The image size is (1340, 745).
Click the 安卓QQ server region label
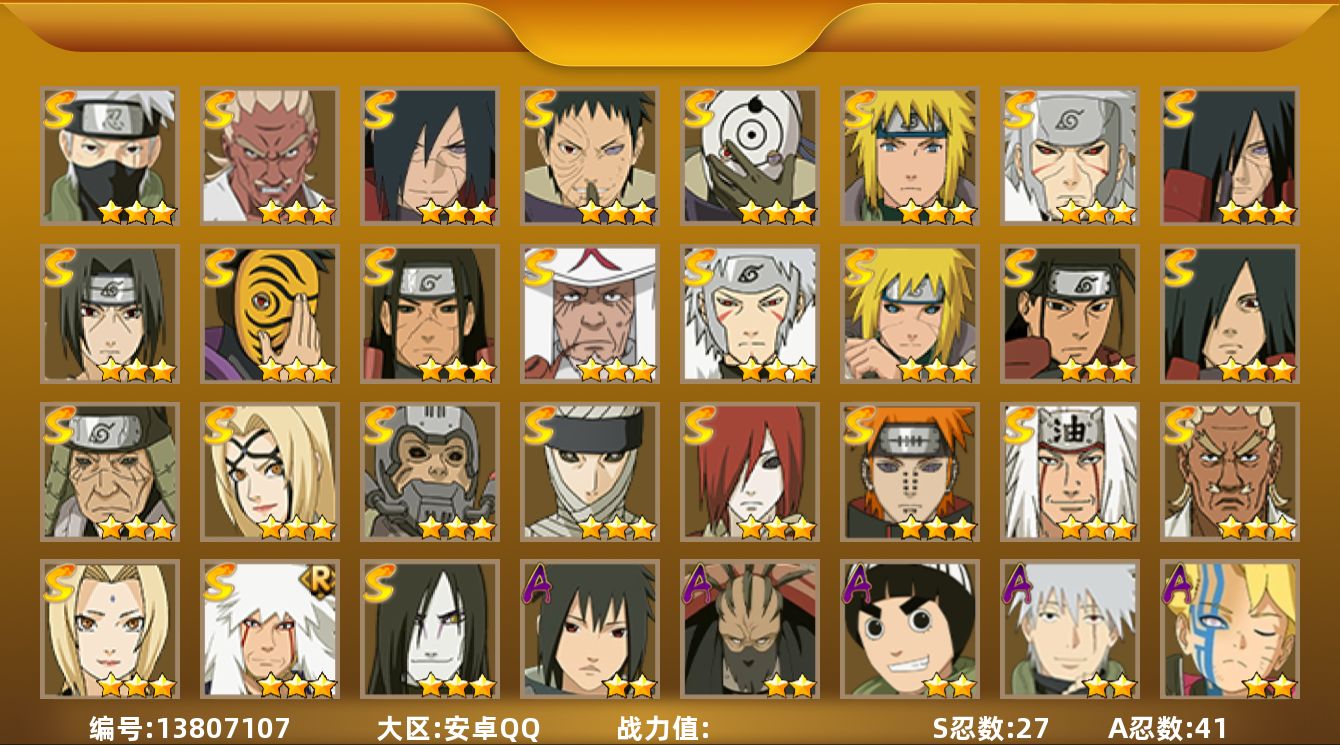458,728
